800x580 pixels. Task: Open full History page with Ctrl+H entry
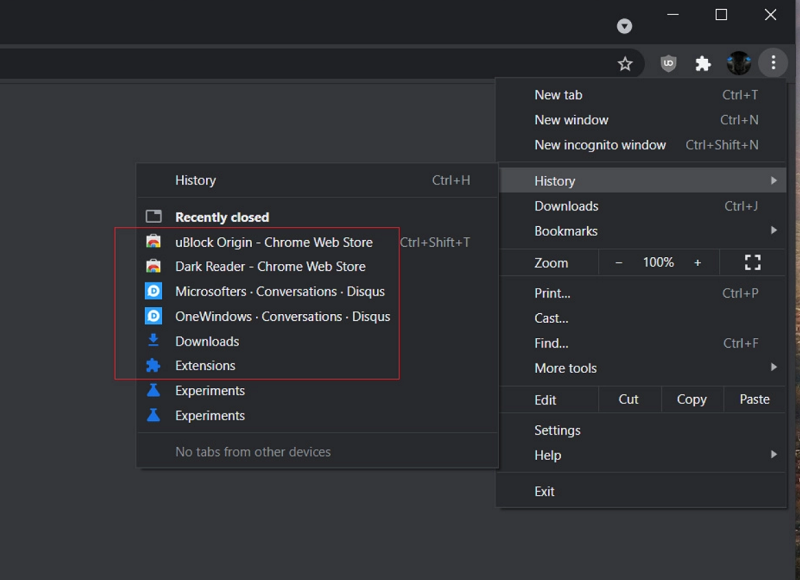pyautogui.click(x=317, y=180)
